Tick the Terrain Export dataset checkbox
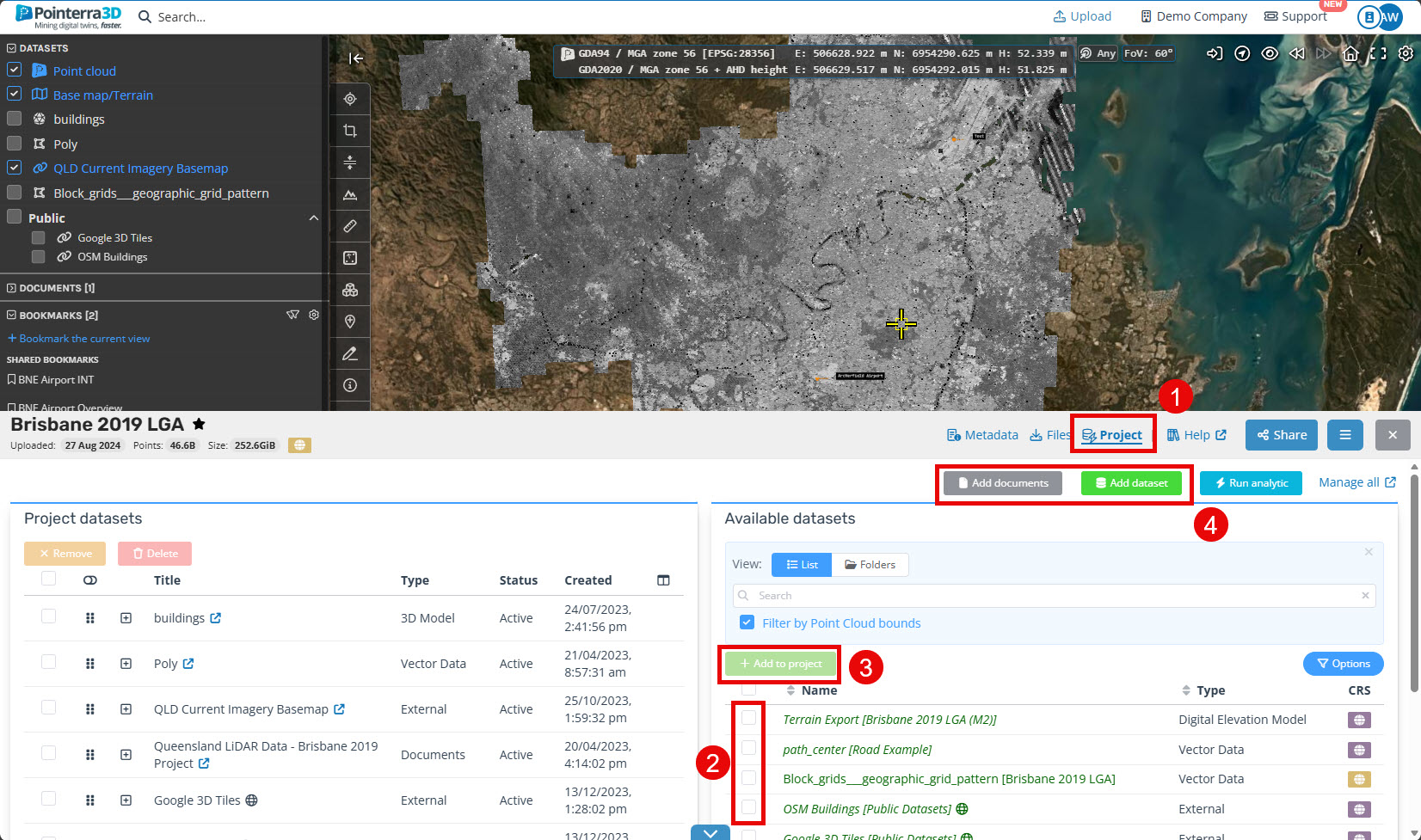The image size is (1421, 840). coord(748,718)
